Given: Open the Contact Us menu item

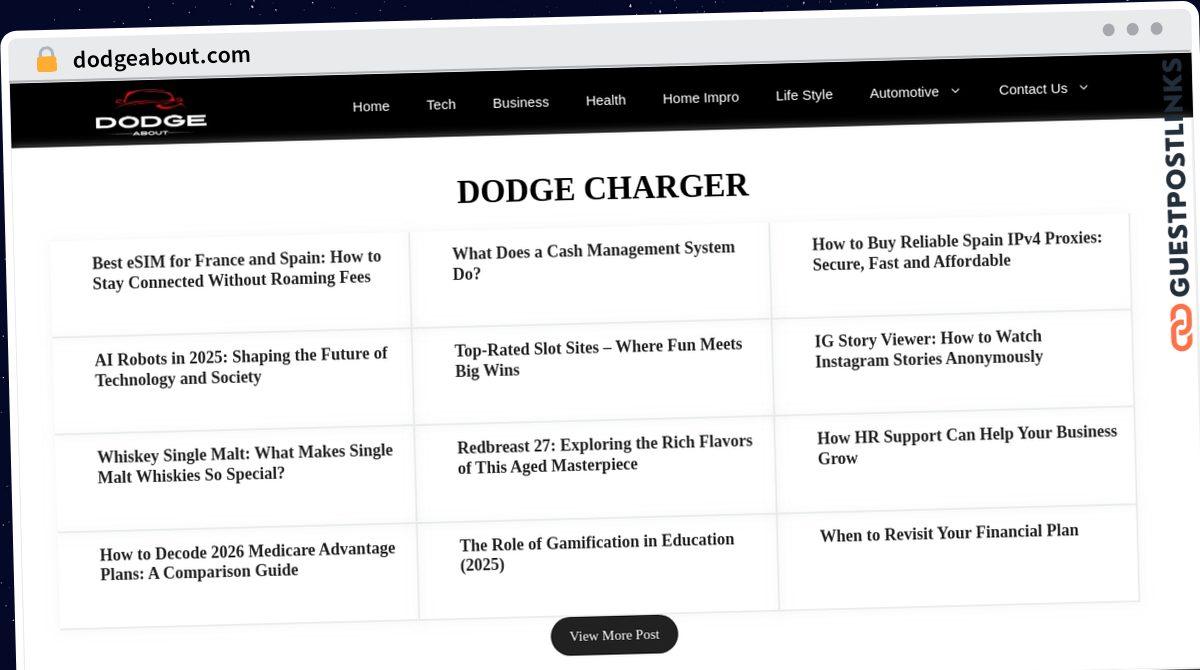Looking at the screenshot, I should tap(1033, 89).
